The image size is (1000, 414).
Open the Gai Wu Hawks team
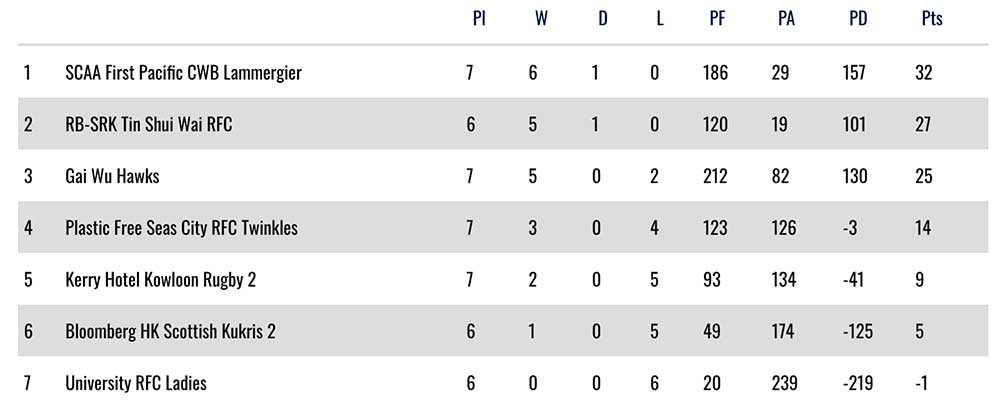click(112, 176)
